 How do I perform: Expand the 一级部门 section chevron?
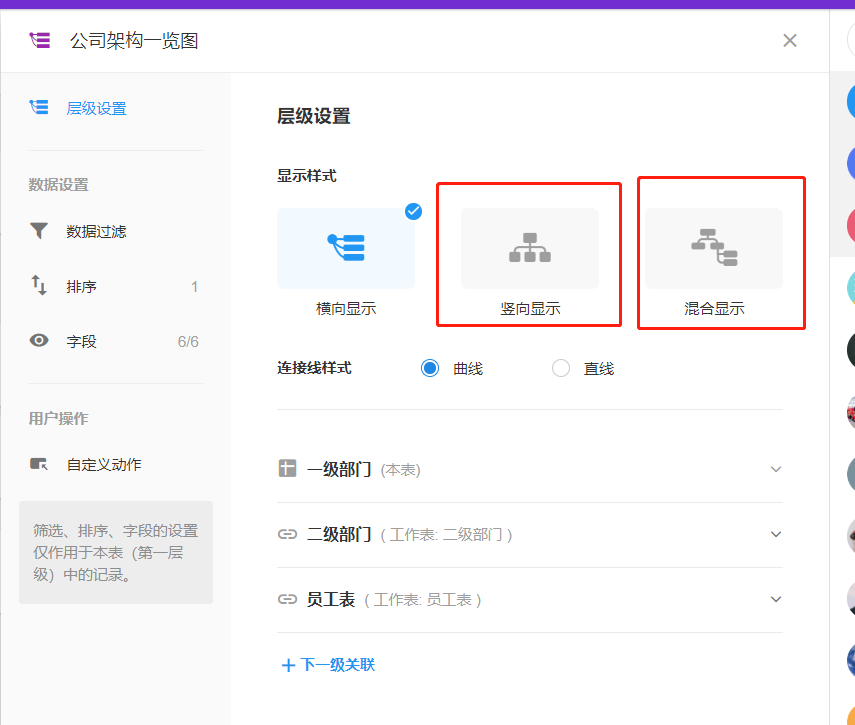(x=776, y=469)
